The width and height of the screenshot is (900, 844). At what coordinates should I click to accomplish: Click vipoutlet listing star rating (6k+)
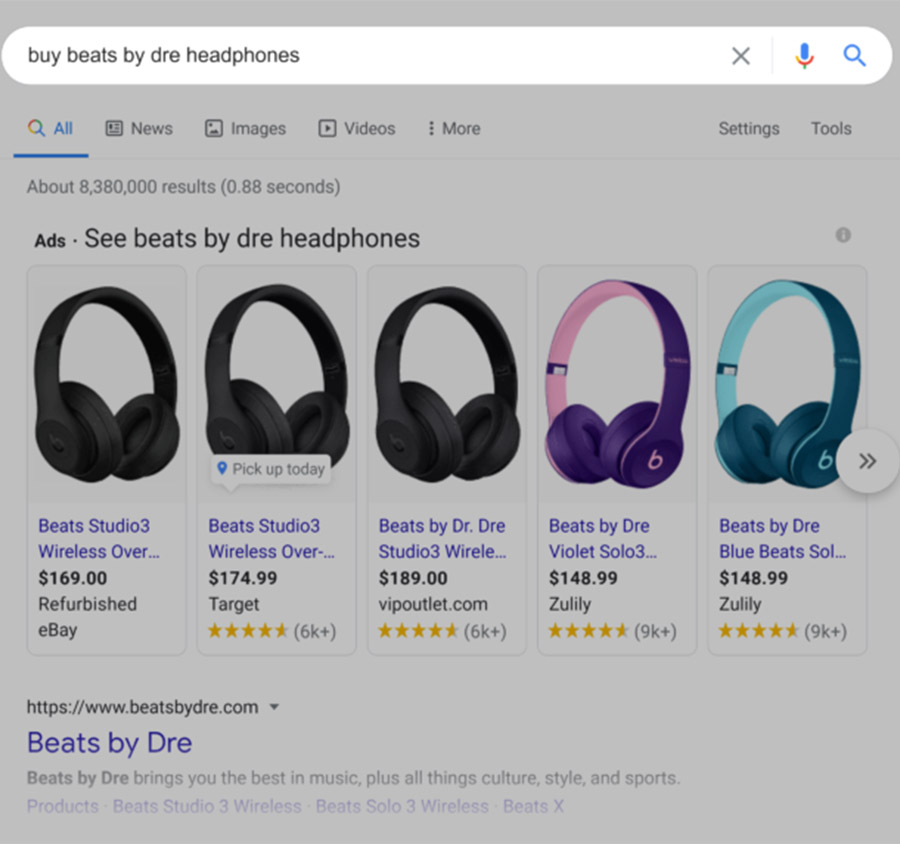click(442, 631)
